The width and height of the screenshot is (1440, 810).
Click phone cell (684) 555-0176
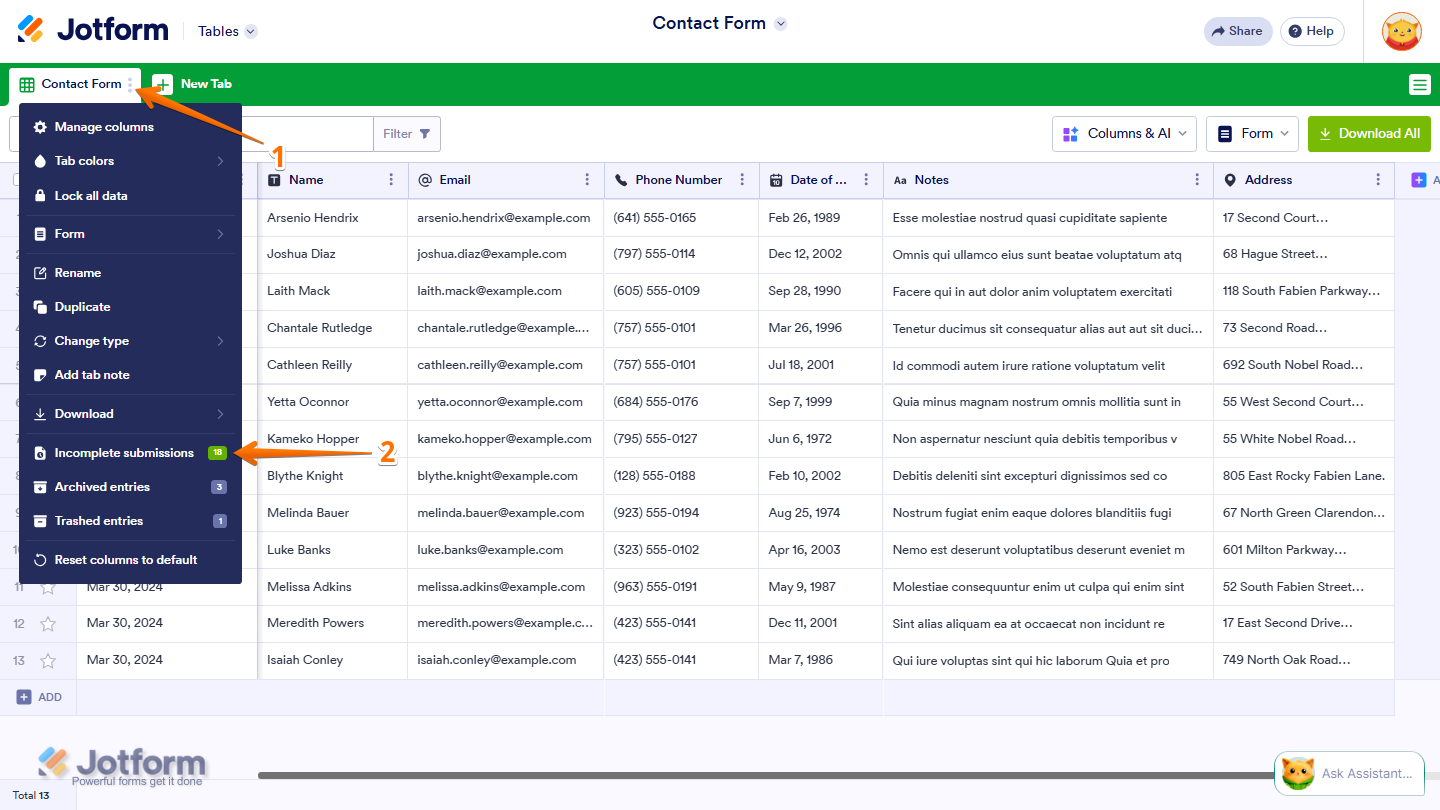pyautogui.click(x=682, y=402)
